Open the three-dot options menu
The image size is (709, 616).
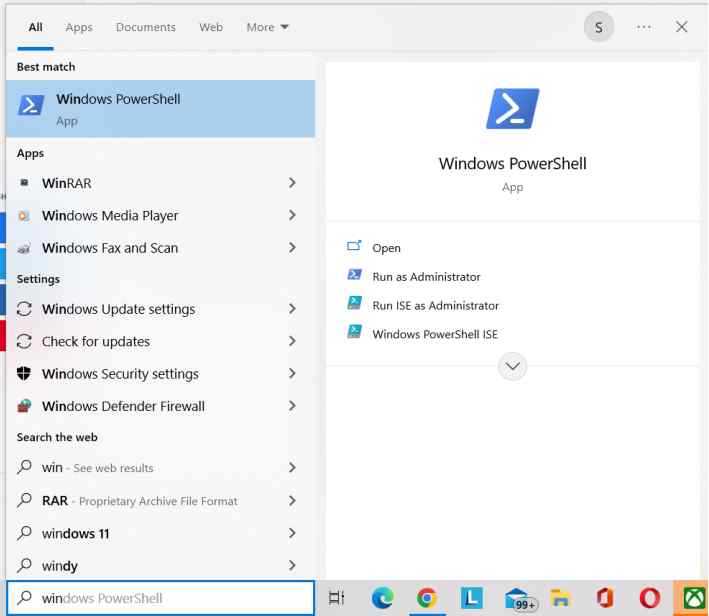(x=643, y=27)
